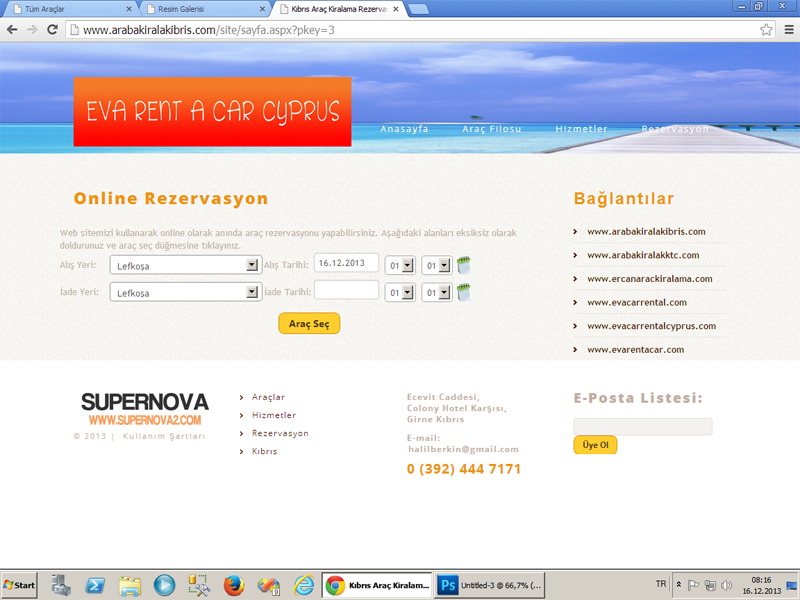Open the www.evarentacar.com link
Screen dimensions: 800x600
click(x=635, y=349)
